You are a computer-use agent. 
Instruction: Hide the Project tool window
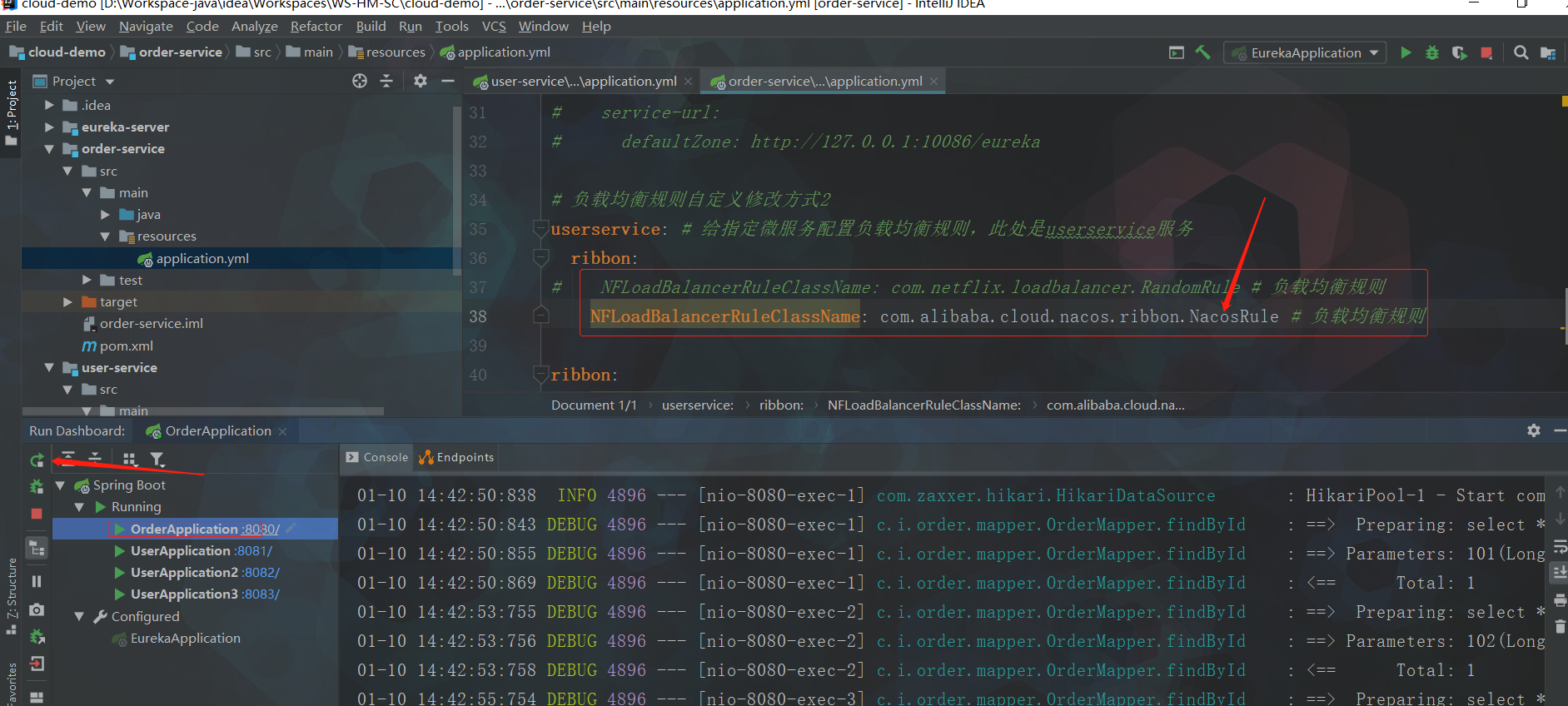point(447,81)
